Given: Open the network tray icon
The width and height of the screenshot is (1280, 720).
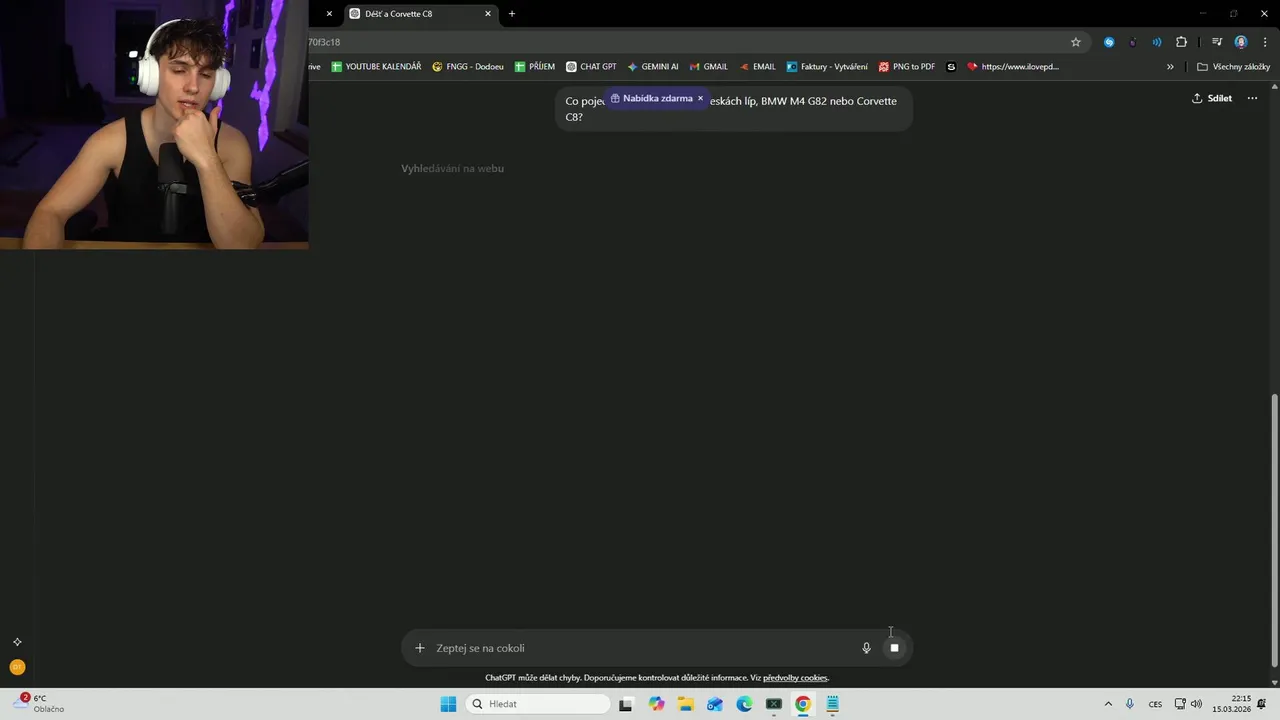Looking at the screenshot, I should pos(1180,704).
